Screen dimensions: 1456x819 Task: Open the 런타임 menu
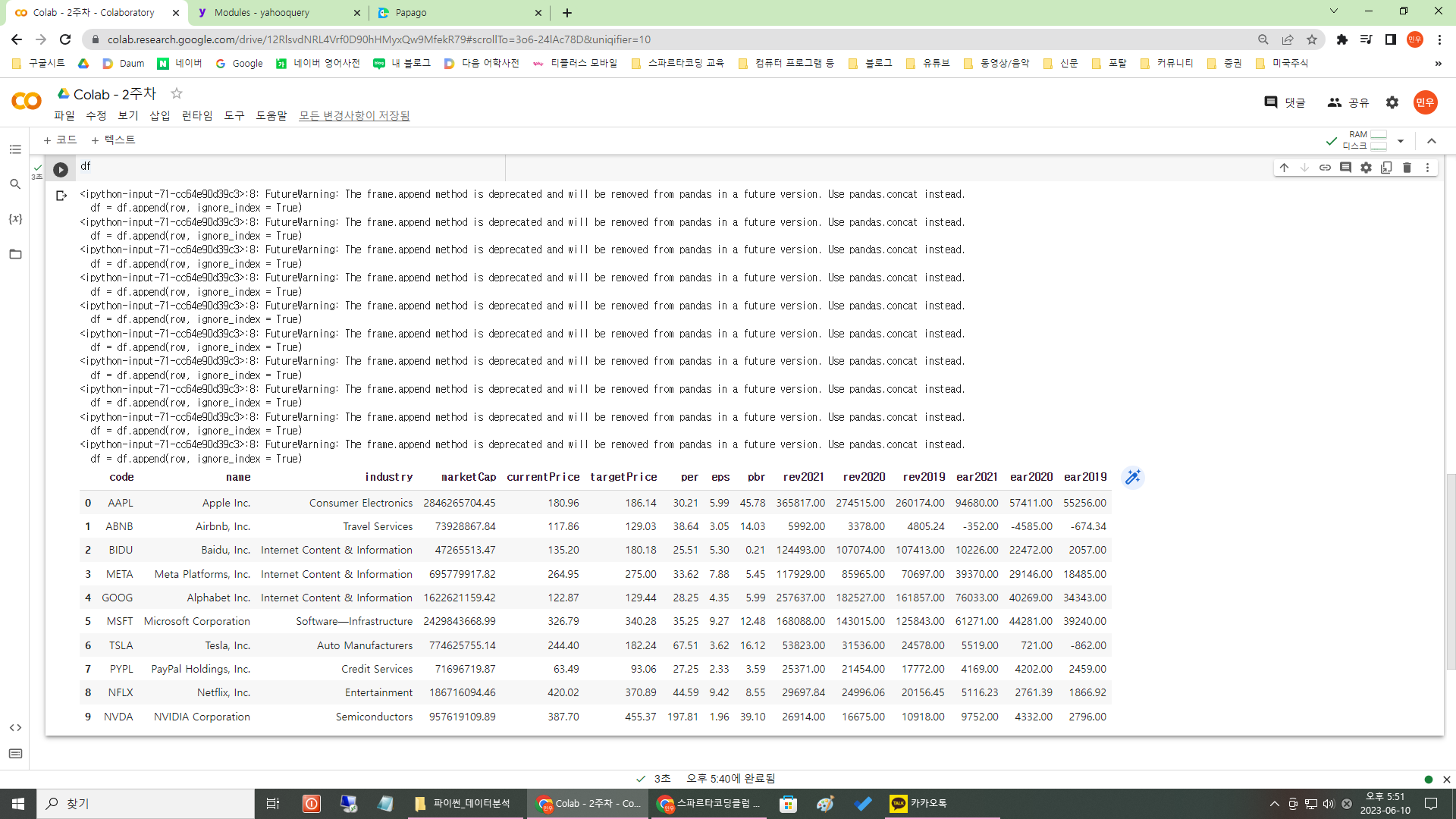[x=197, y=115]
